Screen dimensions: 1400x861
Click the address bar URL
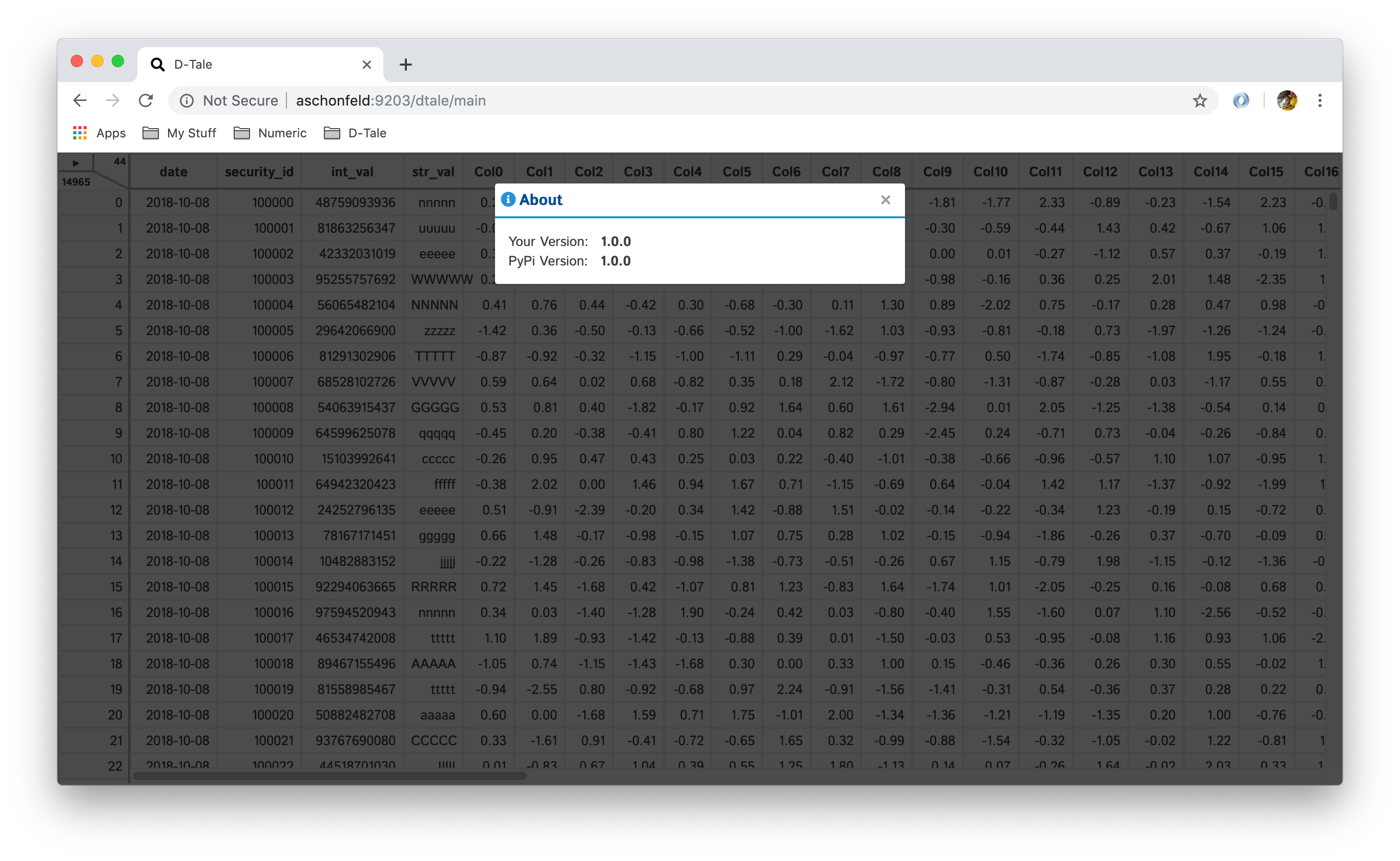(x=390, y=101)
